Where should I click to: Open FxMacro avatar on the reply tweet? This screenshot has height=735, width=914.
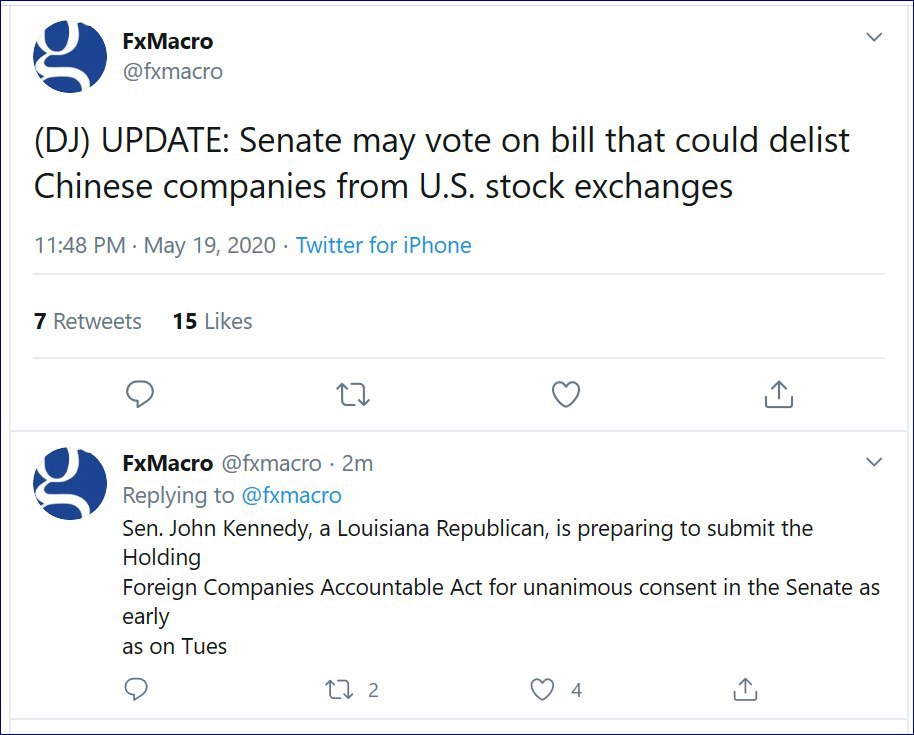click(70, 483)
